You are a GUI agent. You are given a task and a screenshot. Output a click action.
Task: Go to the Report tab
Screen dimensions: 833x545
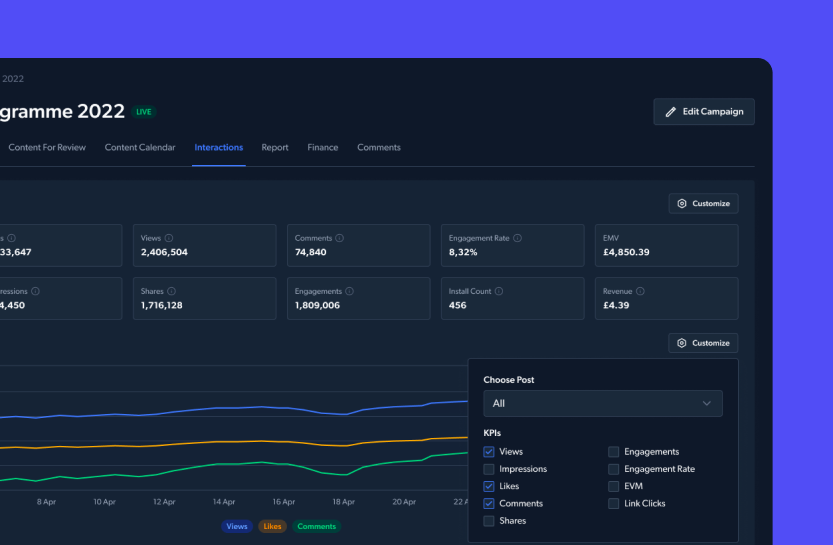(x=275, y=148)
